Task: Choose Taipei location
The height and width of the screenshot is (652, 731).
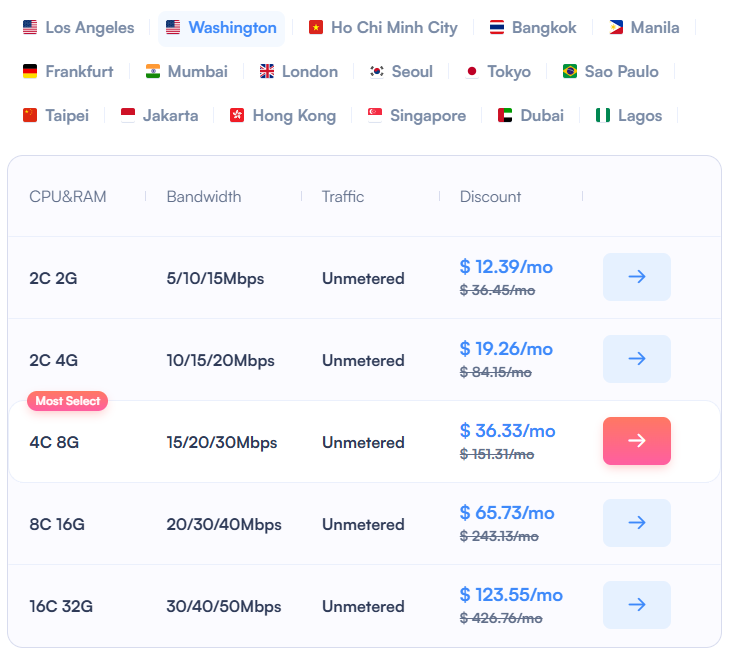Action: [56, 116]
